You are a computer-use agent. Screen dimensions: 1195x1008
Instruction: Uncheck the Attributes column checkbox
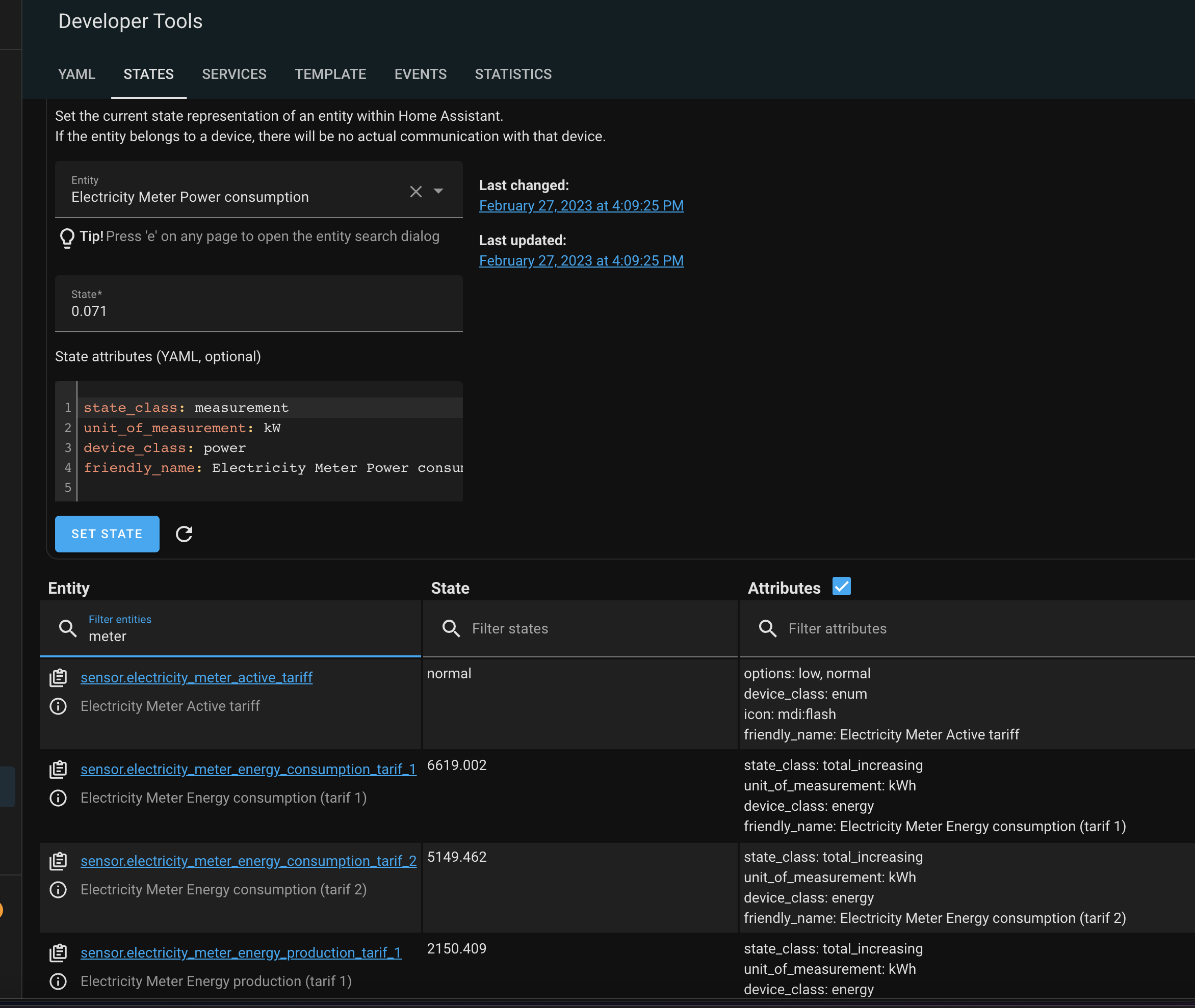click(841, 587)
